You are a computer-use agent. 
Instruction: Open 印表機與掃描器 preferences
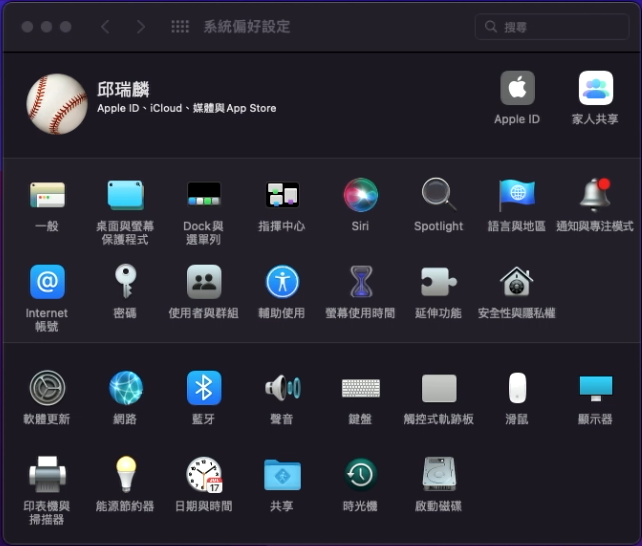click(47, 474)
